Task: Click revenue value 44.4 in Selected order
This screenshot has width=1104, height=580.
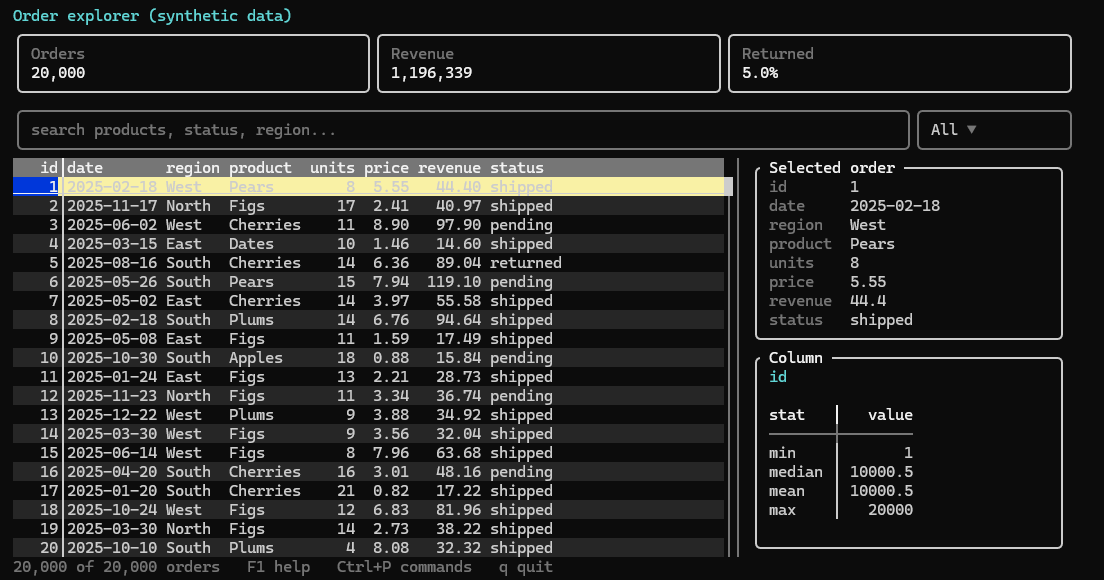Action: tap(868, 301)
